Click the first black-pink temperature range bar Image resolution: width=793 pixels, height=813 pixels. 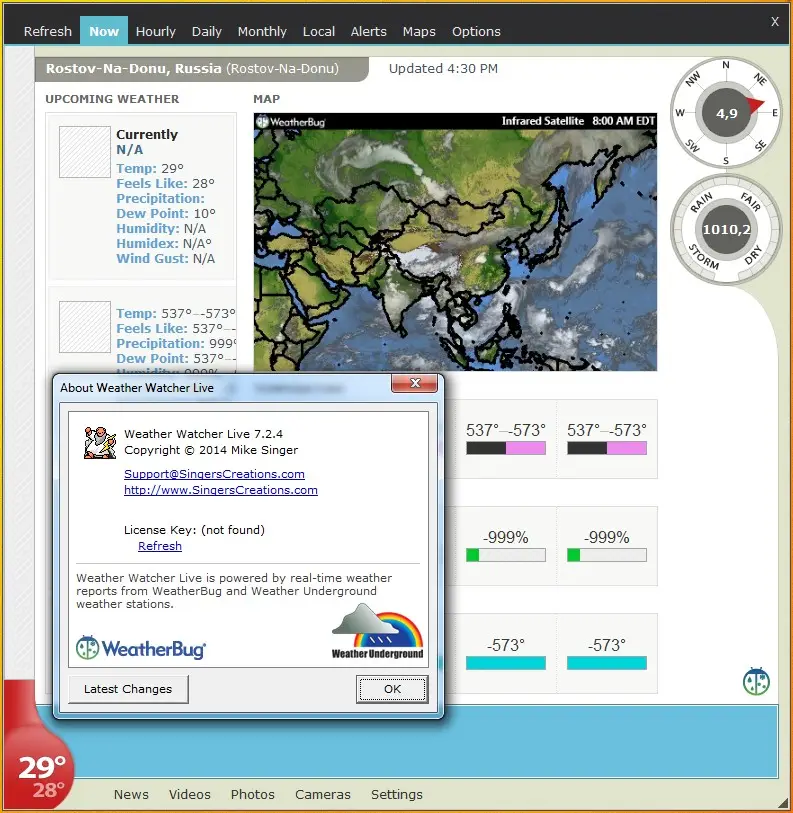(506, 448)
